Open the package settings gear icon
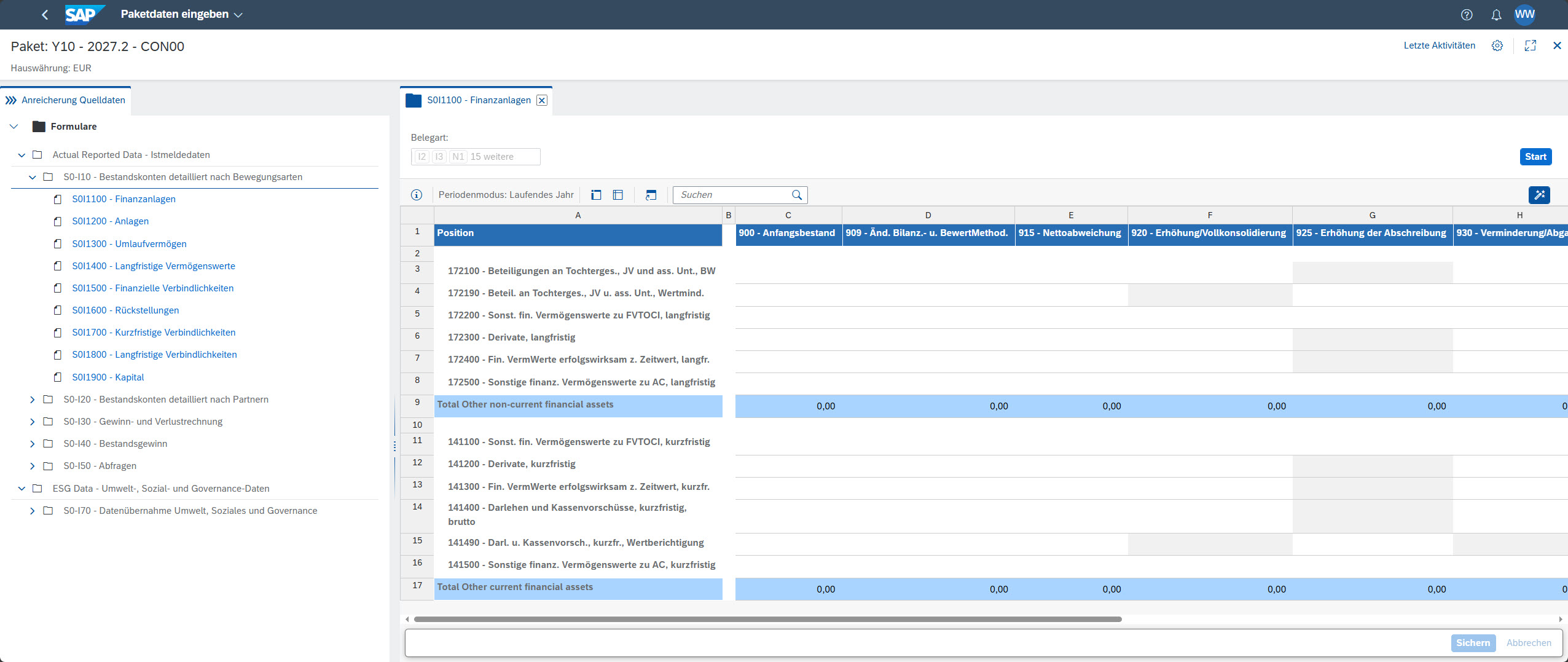 (1497, 45)
